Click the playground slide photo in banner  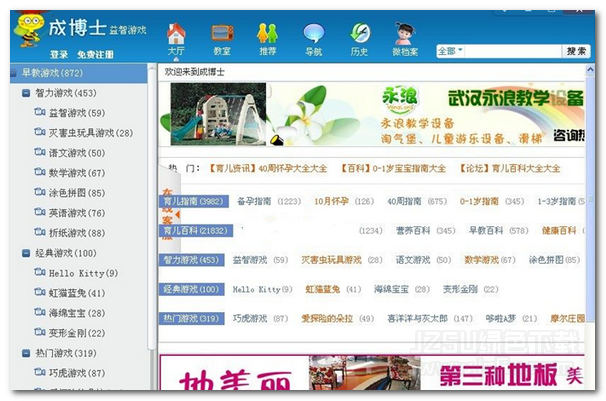pyautogui.click(x=218, y=114)
